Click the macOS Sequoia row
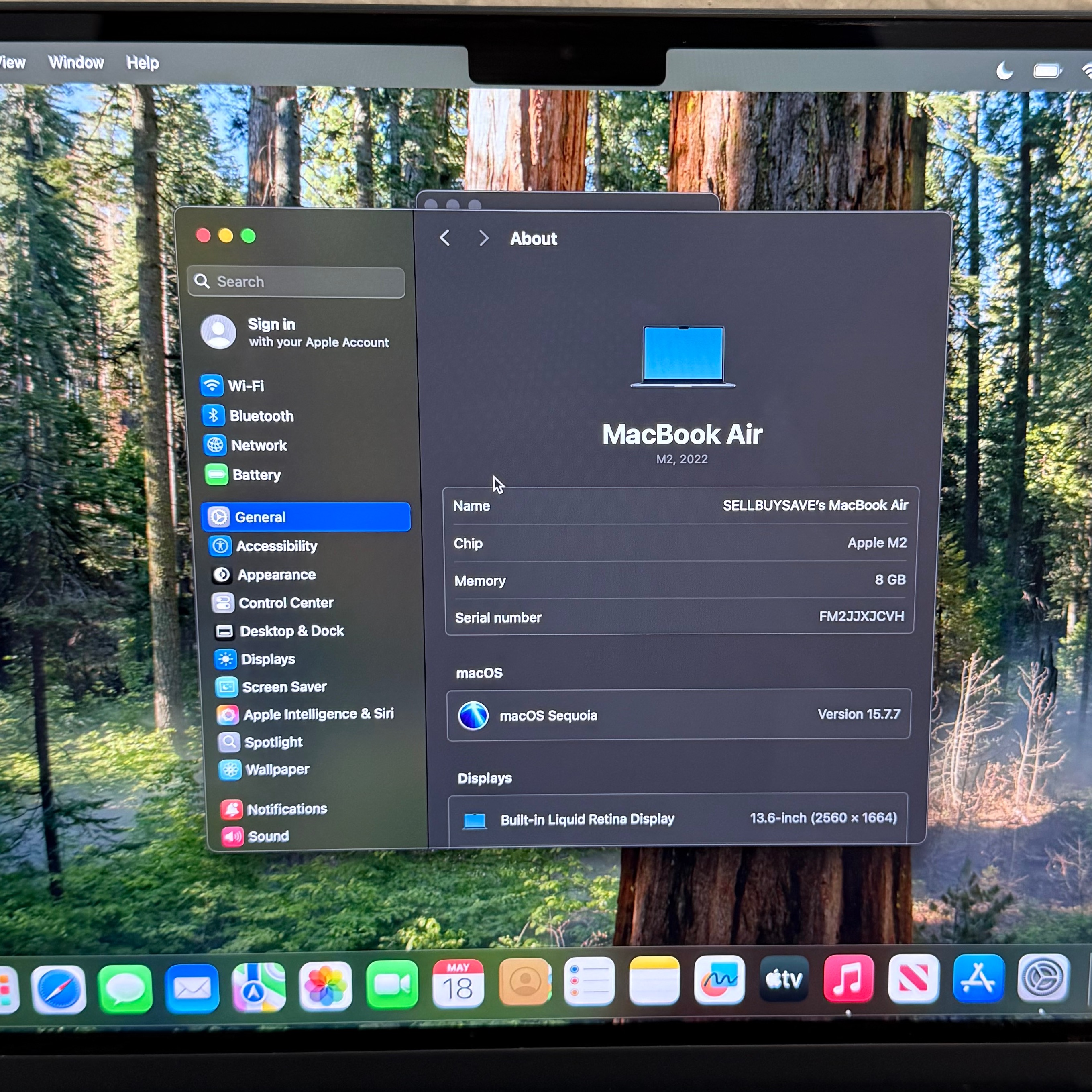Screen dimensions: 1092x1092 pos(679,715)
